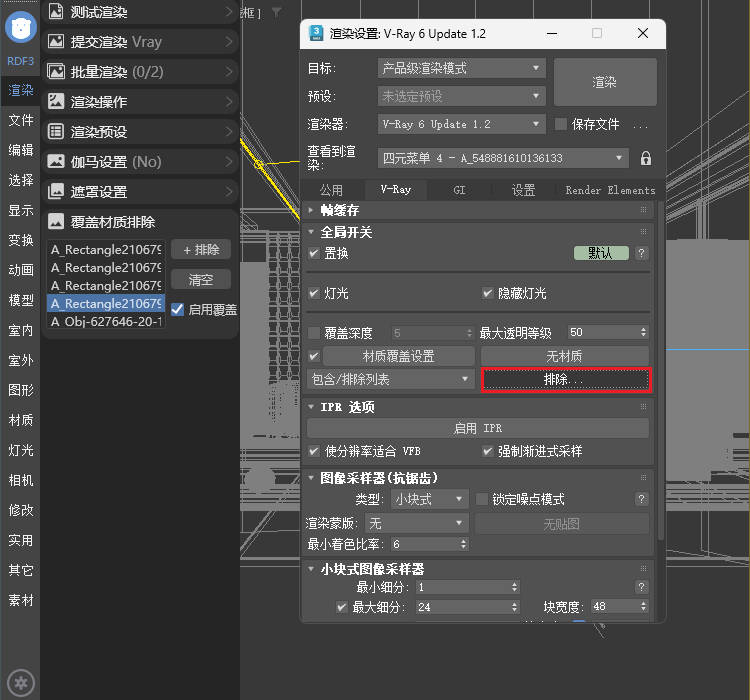Click the bear logo icon above RDF3
This screenshot has width=750, height=700.
(x=20, y=28)
